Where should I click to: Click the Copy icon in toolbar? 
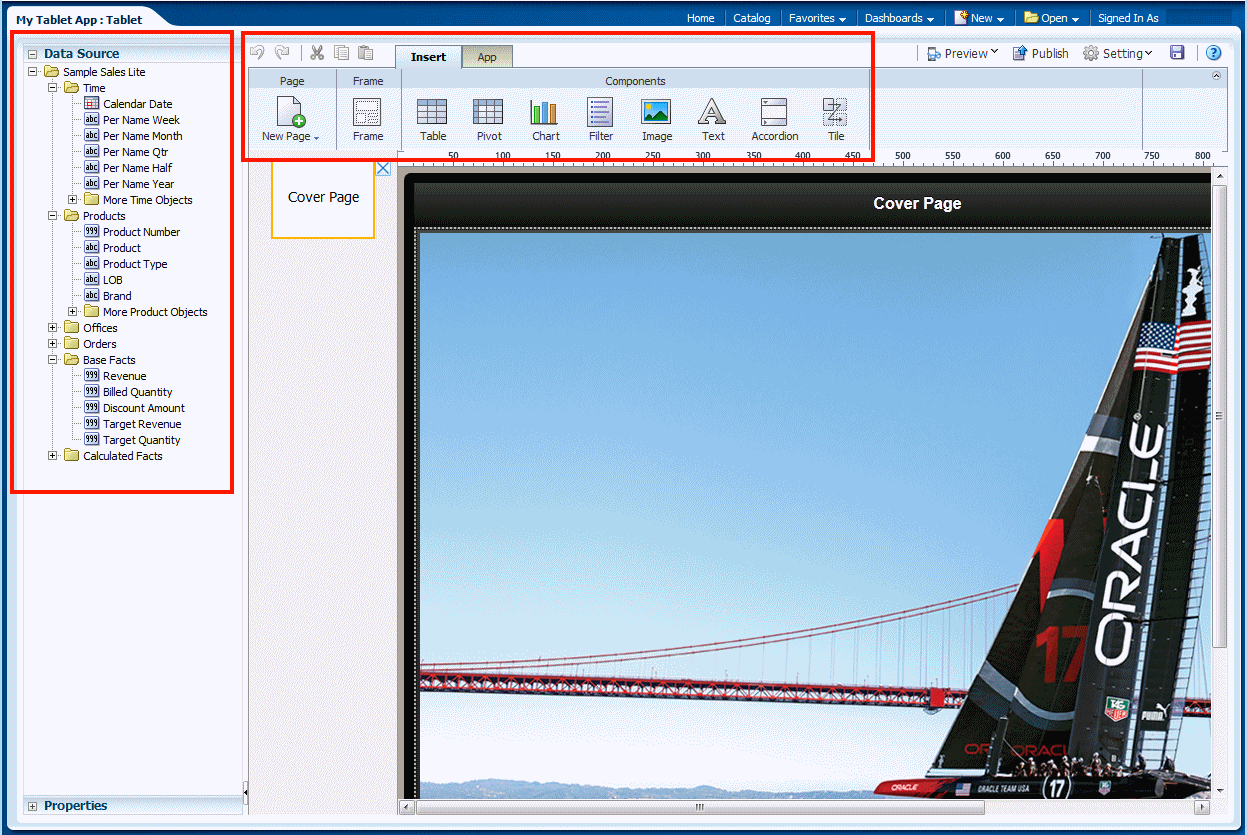point(342,53)
